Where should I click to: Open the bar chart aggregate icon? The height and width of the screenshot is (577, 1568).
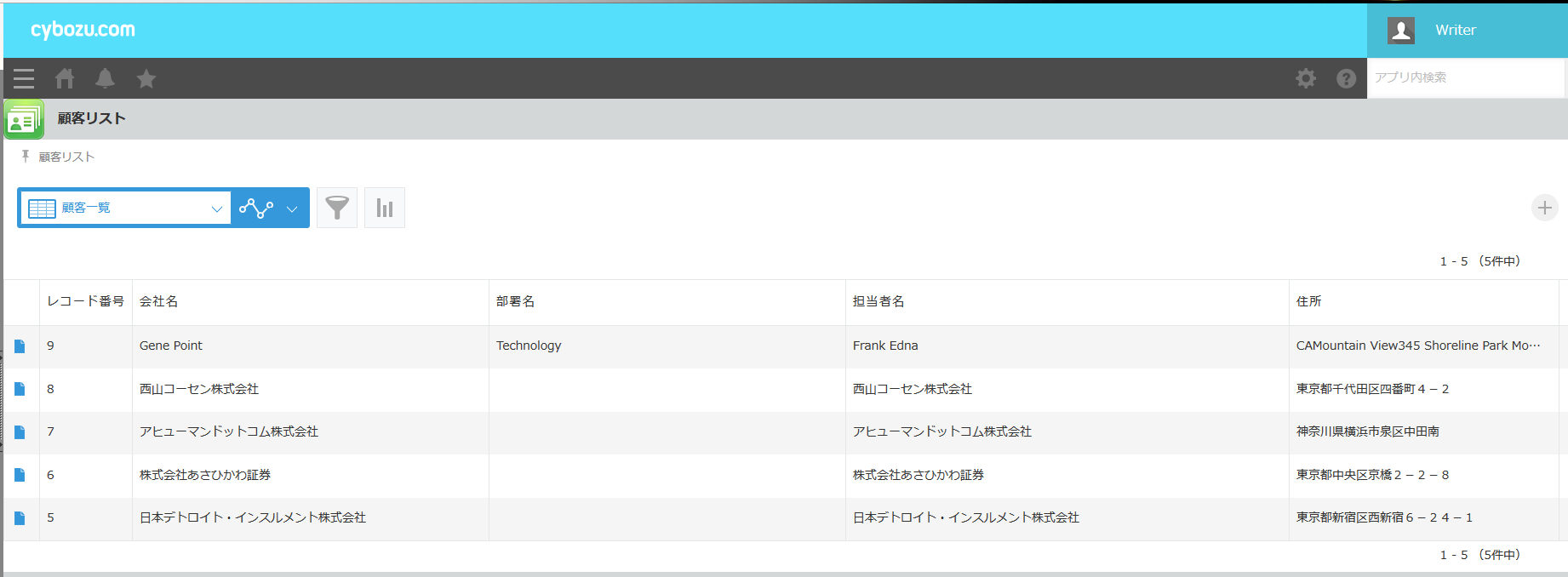(x=385, y=208)
